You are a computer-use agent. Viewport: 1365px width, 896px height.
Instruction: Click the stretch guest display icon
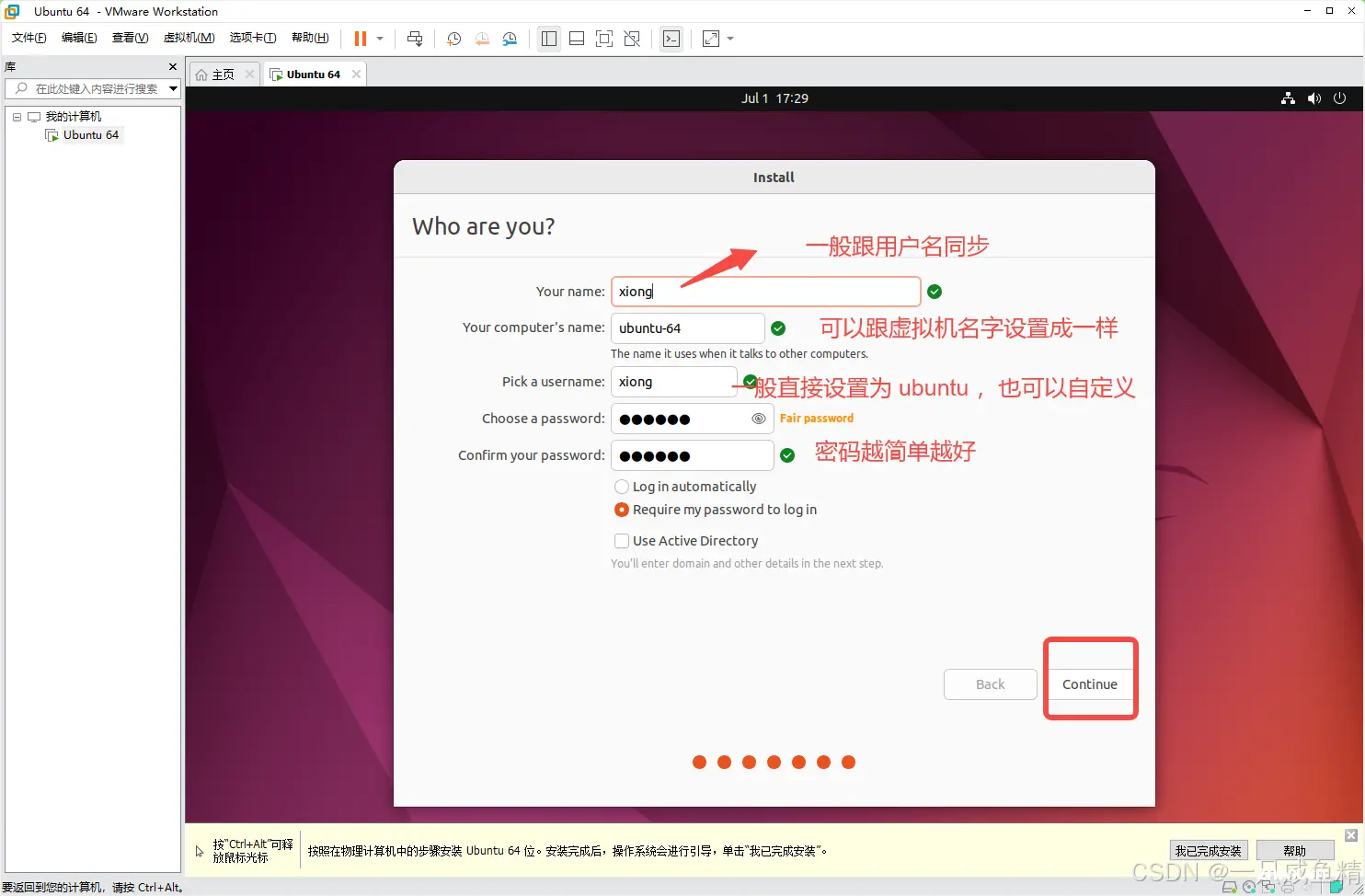tap(711, 39)
